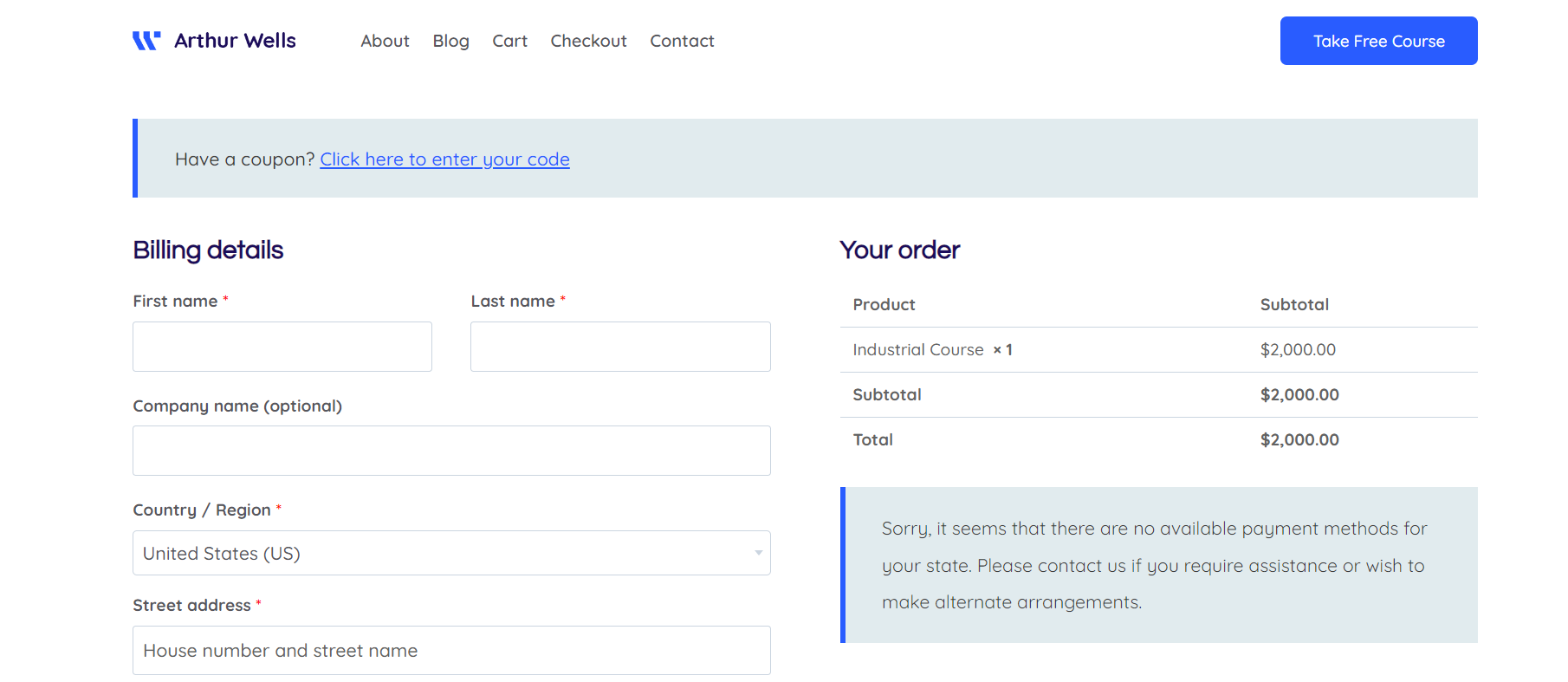Screen dimensions: 1568x682
Task: Click the Industrial Course product name
Action: tap(918, 350)
